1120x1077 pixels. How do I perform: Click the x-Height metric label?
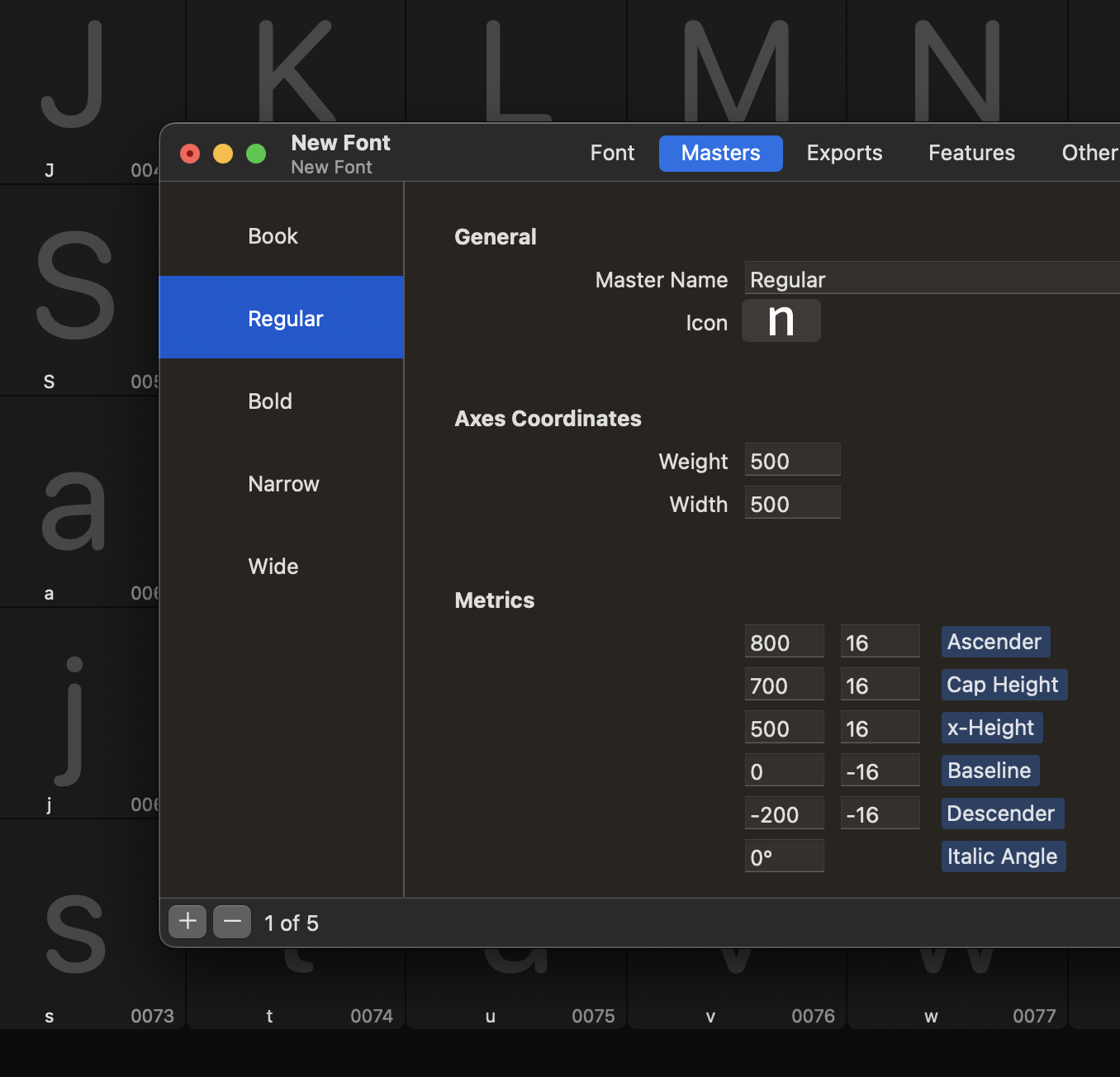click(991, 728)
